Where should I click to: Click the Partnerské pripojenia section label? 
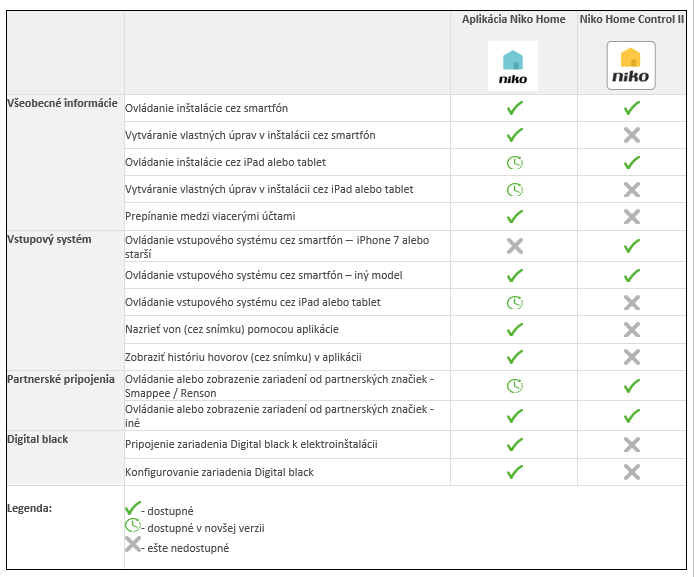(x=63, y=379)
